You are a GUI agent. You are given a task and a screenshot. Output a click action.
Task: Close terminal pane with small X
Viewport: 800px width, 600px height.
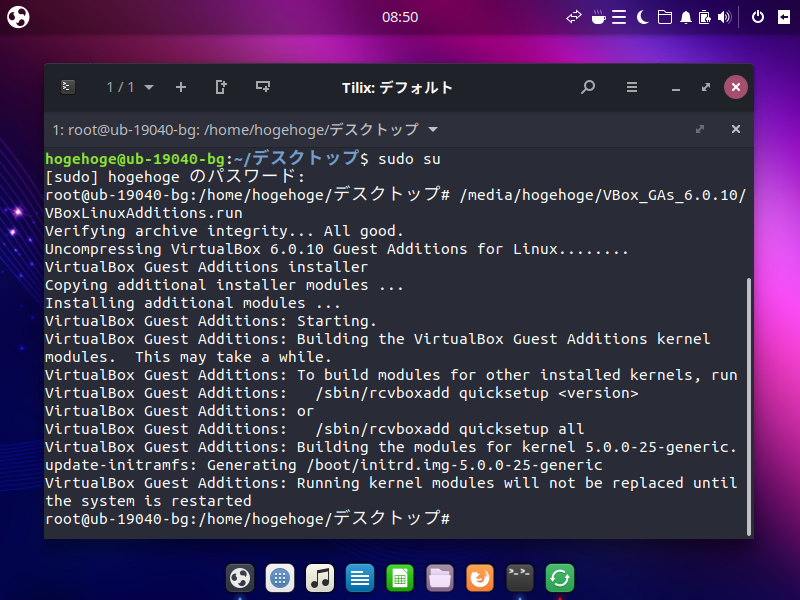[736, 129]
